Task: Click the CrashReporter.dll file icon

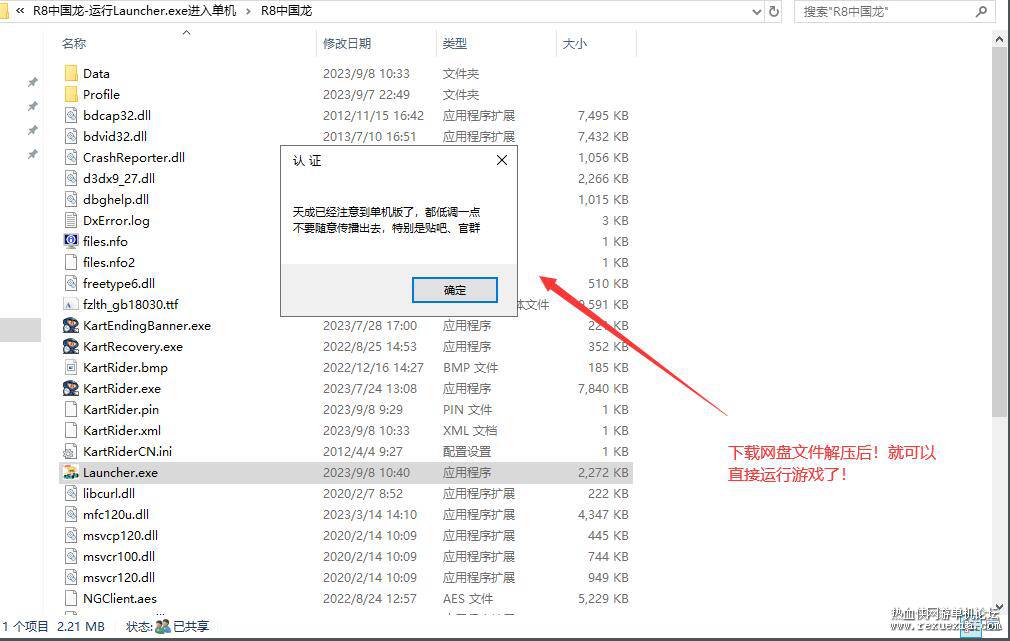Action: (x=71, y=157)
